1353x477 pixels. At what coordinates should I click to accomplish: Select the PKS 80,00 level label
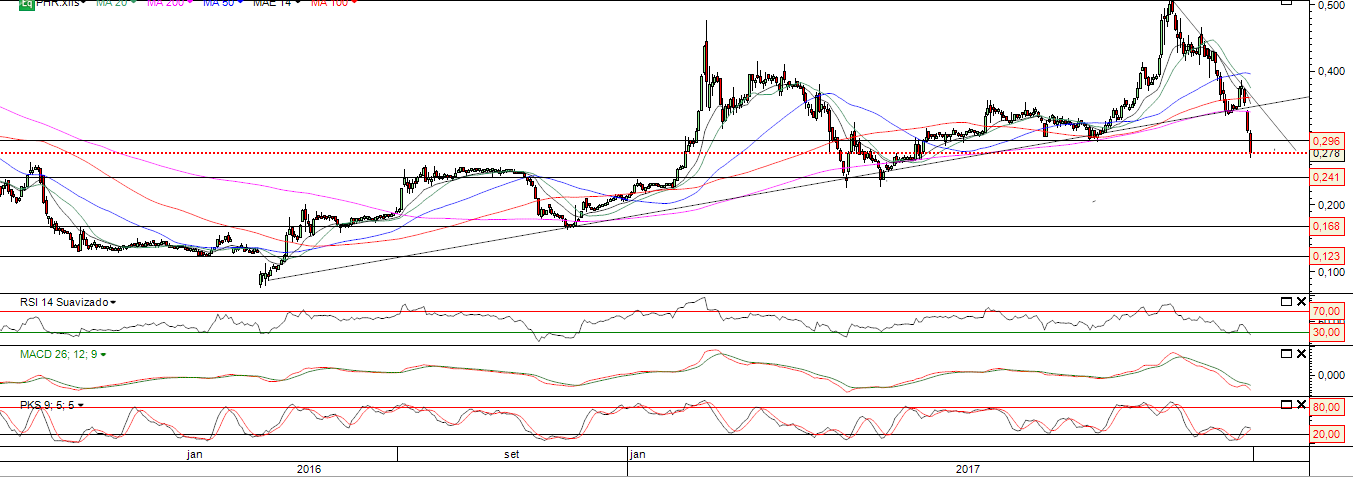pos(1326,408)
